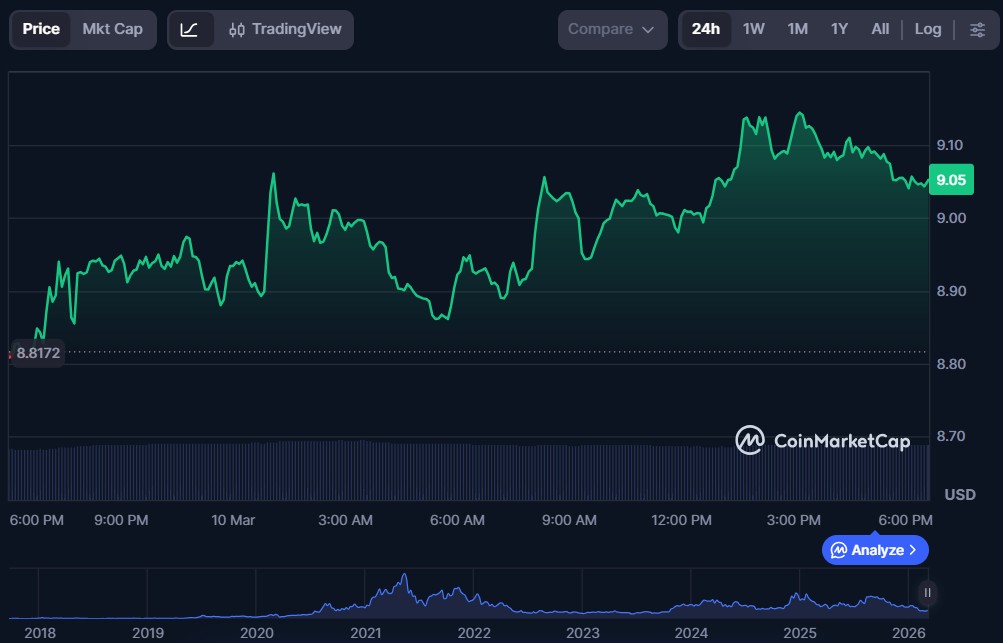Select the 1M time range

(x=797, y=30)
